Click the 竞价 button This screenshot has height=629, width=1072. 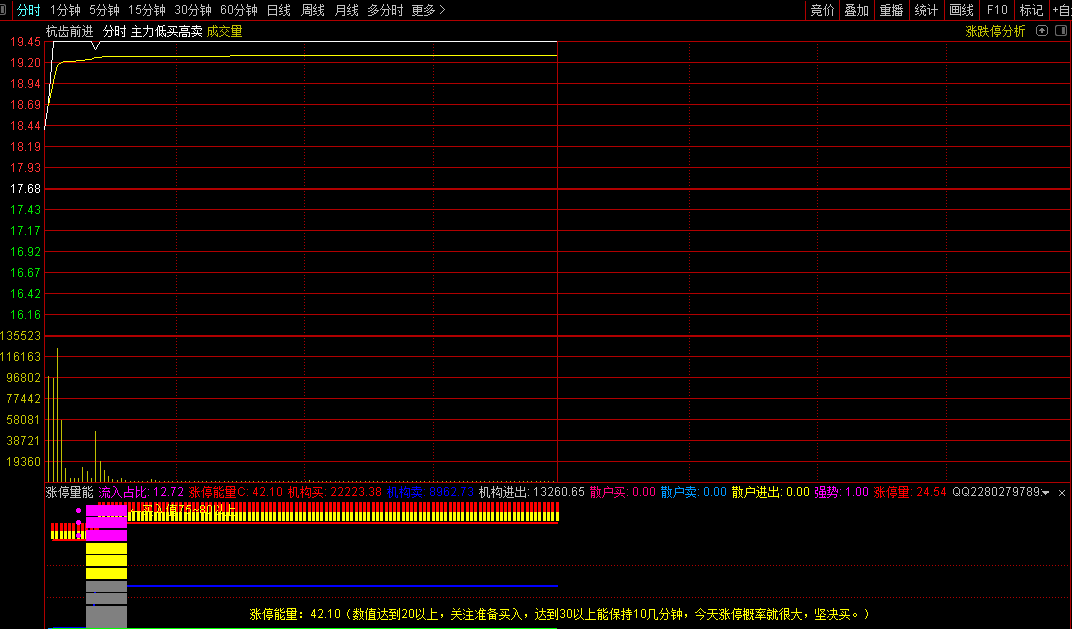tap(822, 10)
